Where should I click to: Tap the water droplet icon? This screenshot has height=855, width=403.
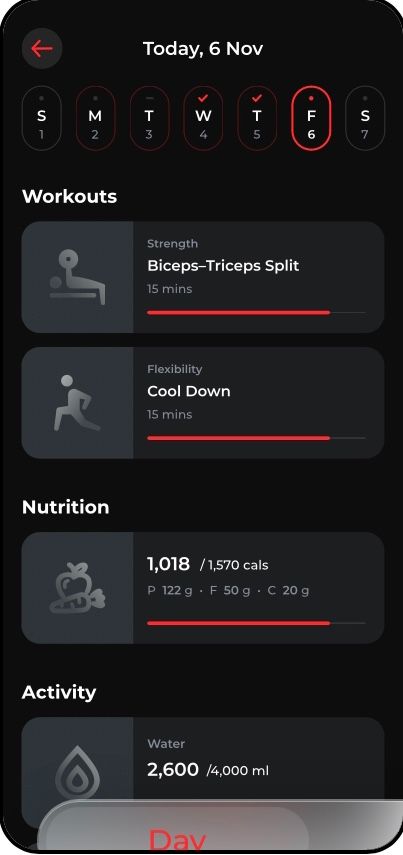(x=77, y=773)
